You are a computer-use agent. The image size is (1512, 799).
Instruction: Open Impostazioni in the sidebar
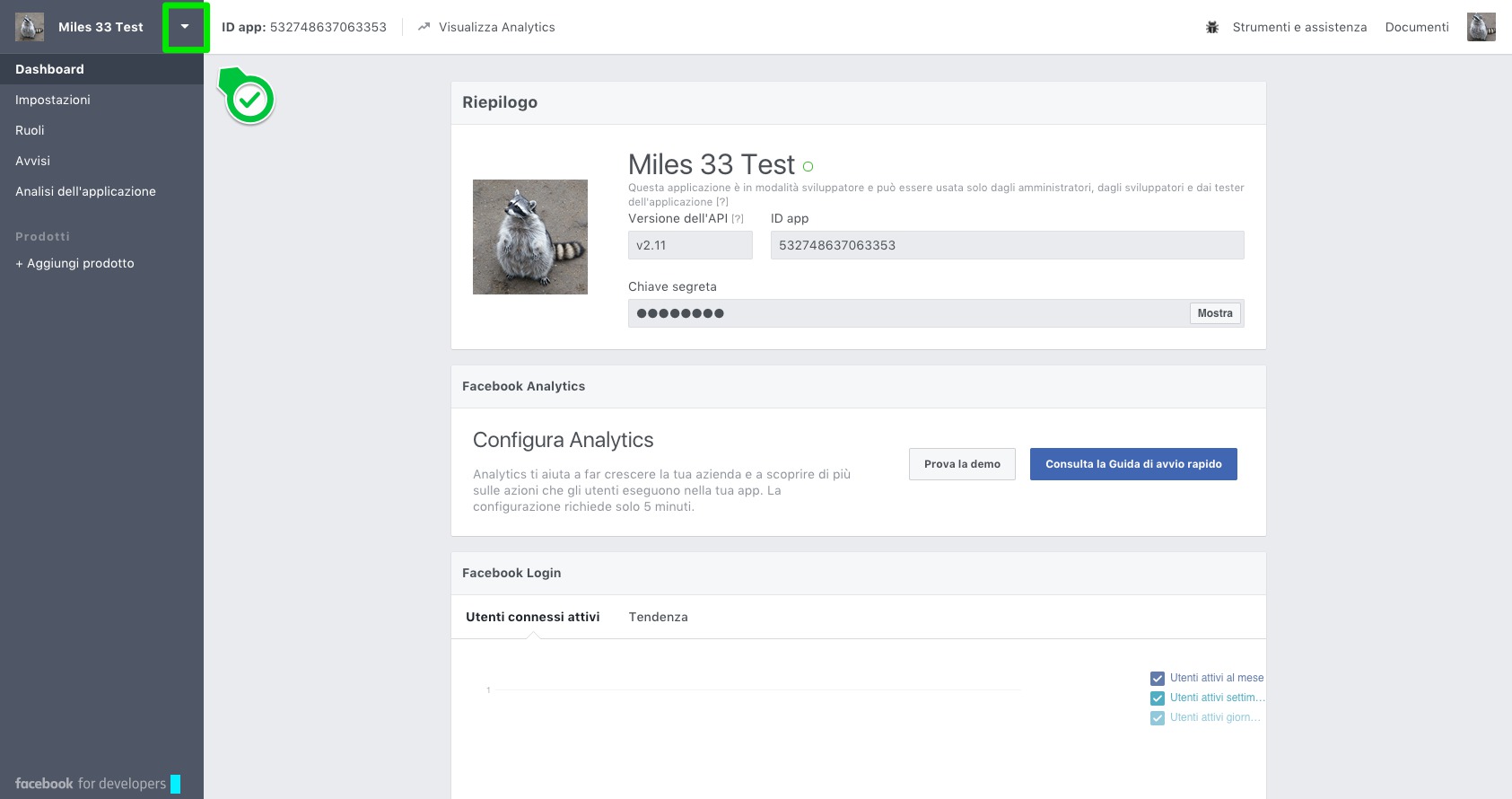pyautogui.click(x=53, y=100)
